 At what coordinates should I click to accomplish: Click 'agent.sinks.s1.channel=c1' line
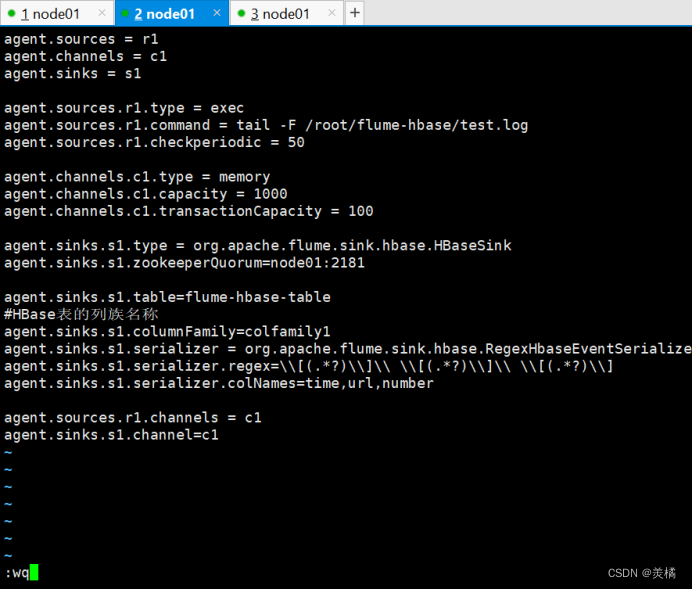pyautogui.click(x=111, y=435)
